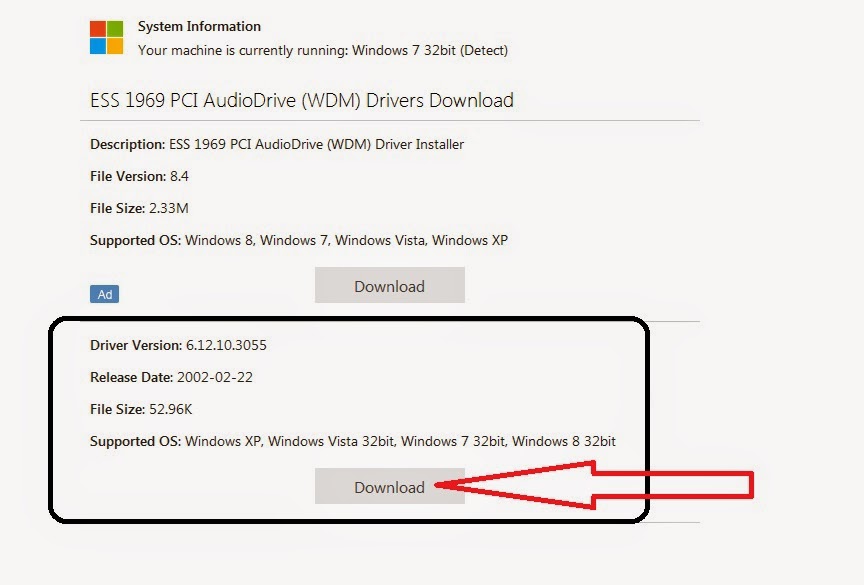Select Supported OS line listing Windows XP, Vista 32bit
Screen dimensions: 864x585
point(353,441)
